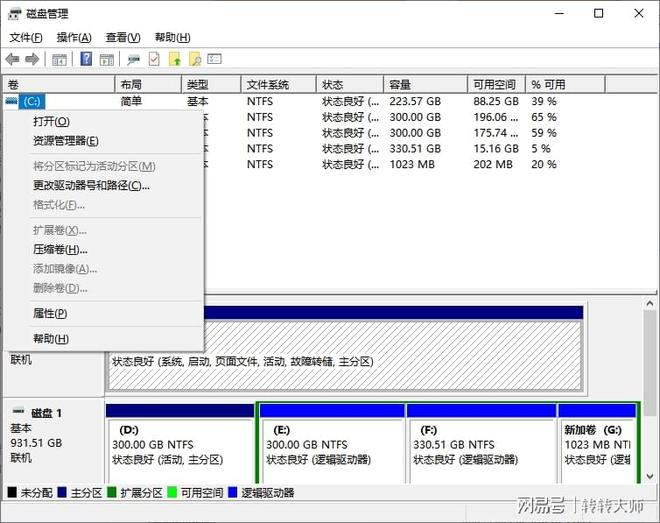Click the Back arrow toolbar icon
The image size is (660, 523).
[13, 59]
